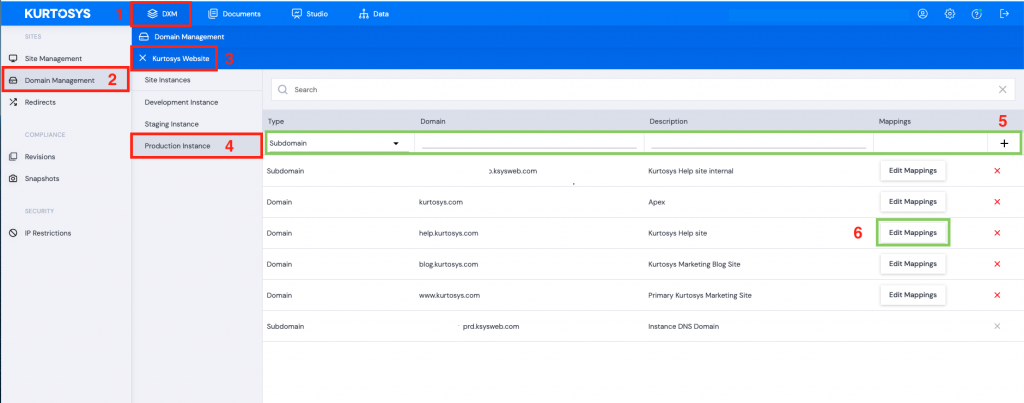Select Site Instances

pos(168,80)
